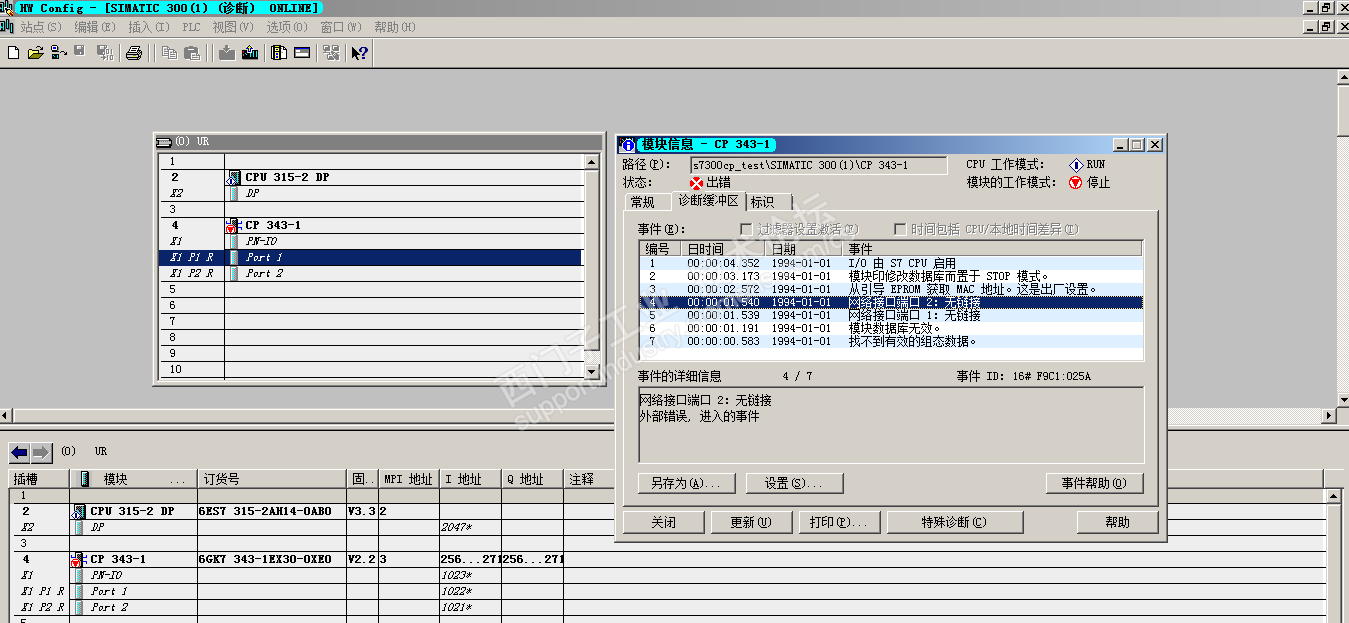Click the 订货号 column header in the lower table
The width and height of the screenshot is (1349, 623).
click(270, 479)
